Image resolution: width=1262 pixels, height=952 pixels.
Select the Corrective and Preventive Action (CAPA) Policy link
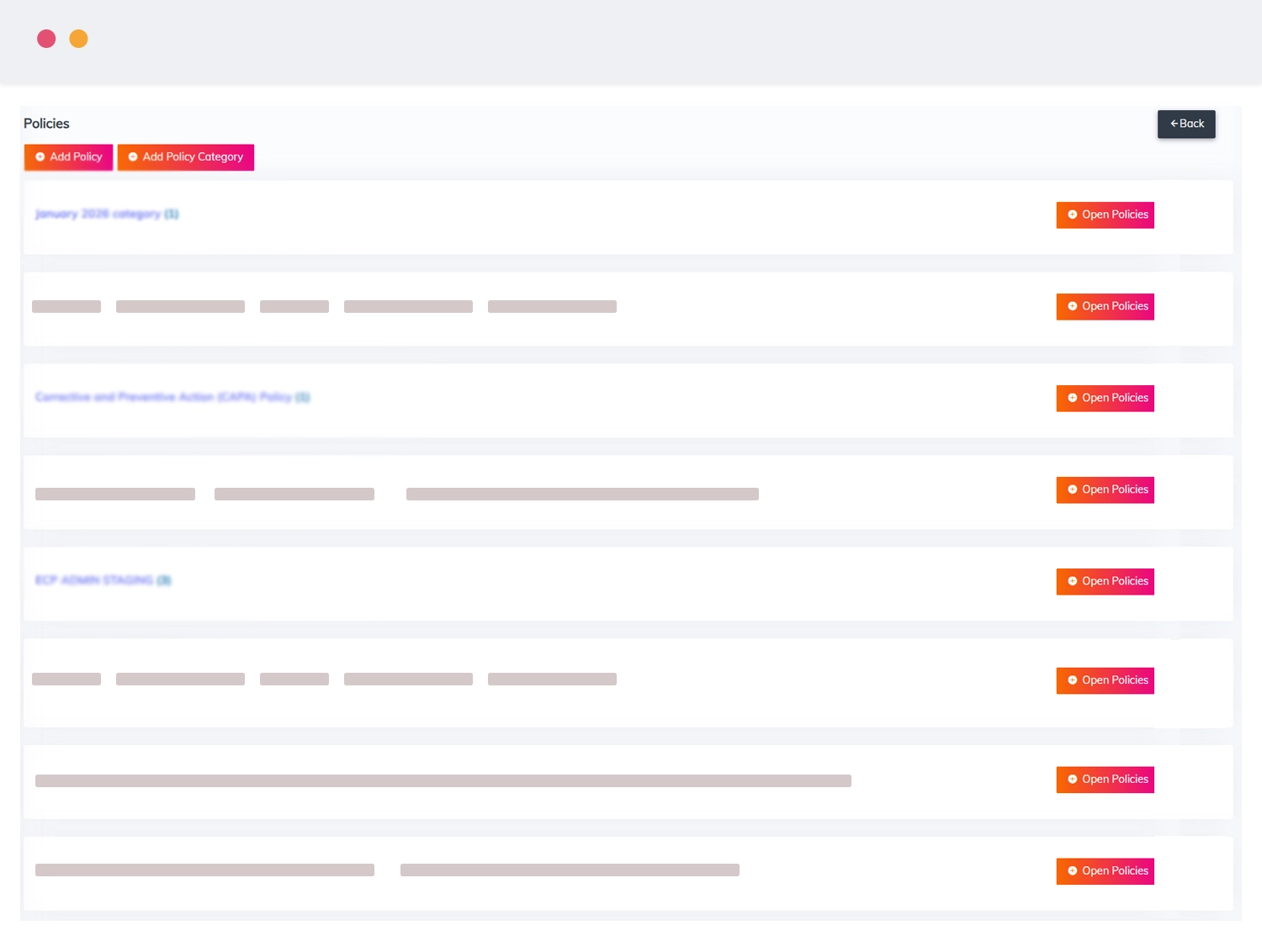[172, 397]
